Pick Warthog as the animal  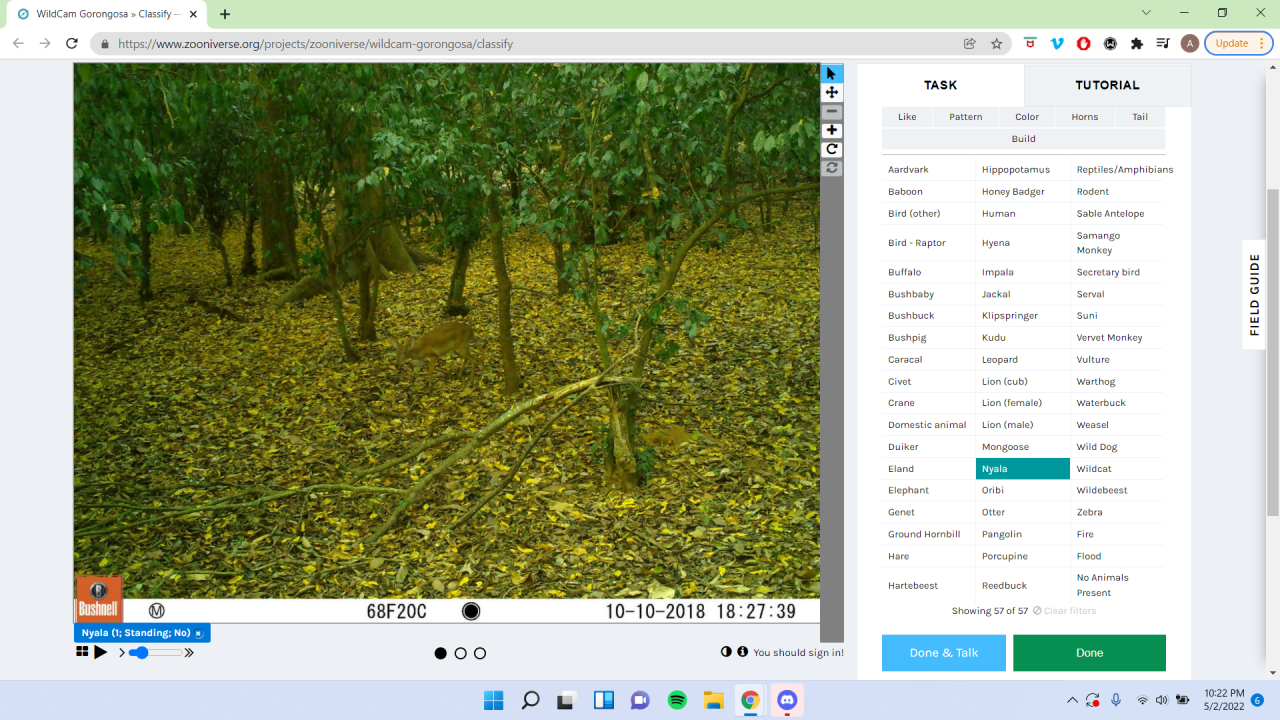pyautogui.click(x=1118, y=381)
